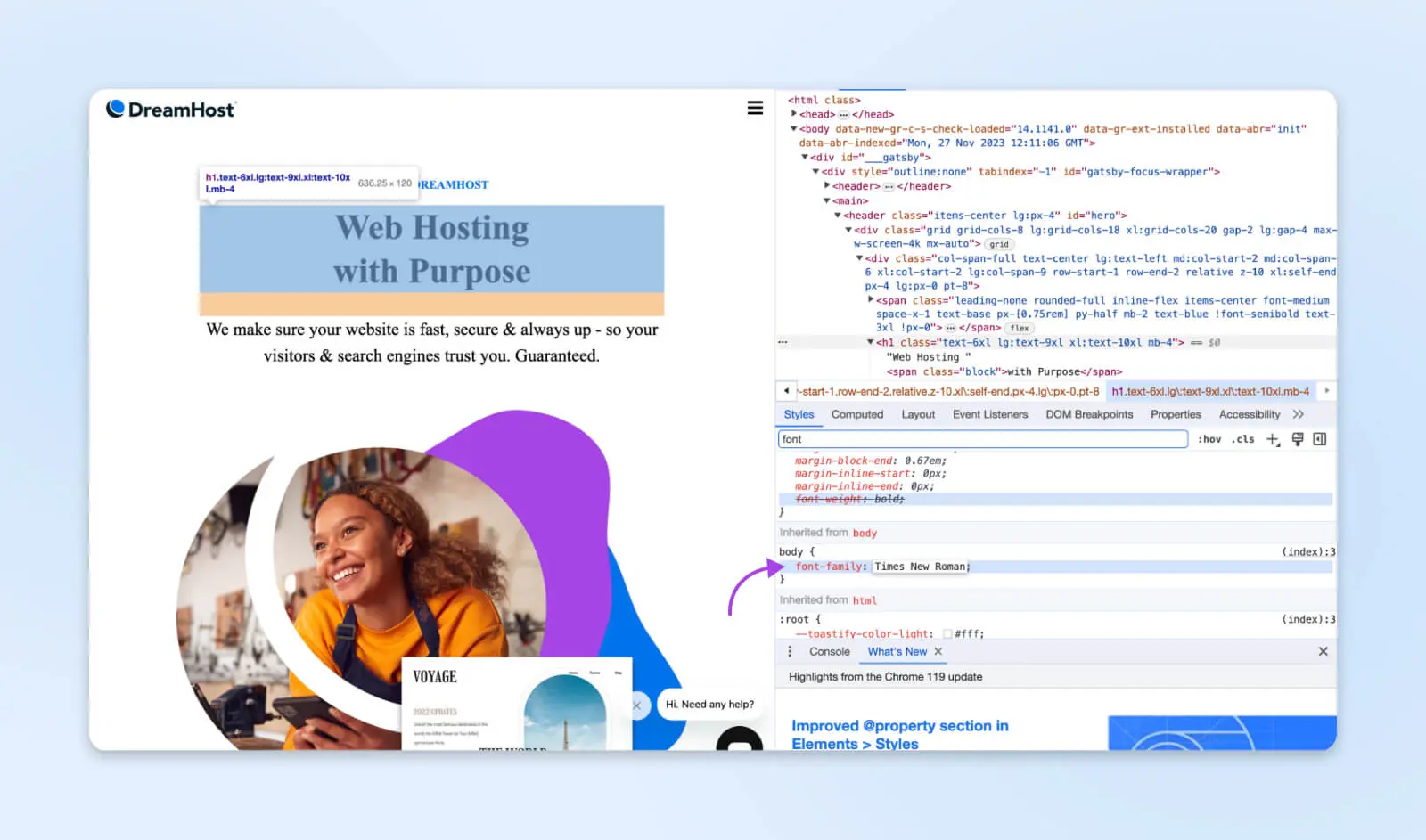This screenshot has width=1426, height=840.
Task: Open the Accessibility tab
Action: 1250,414
